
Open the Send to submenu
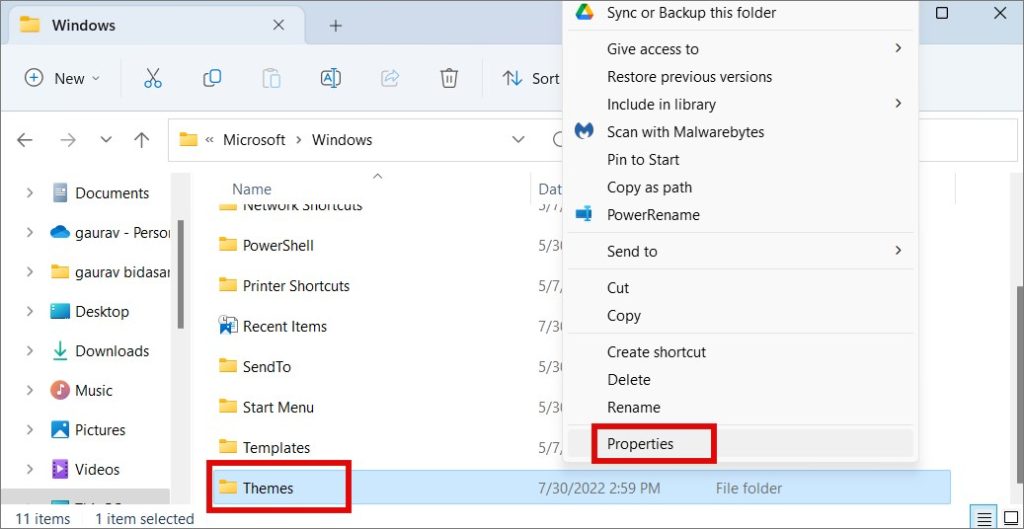[741, 251]
